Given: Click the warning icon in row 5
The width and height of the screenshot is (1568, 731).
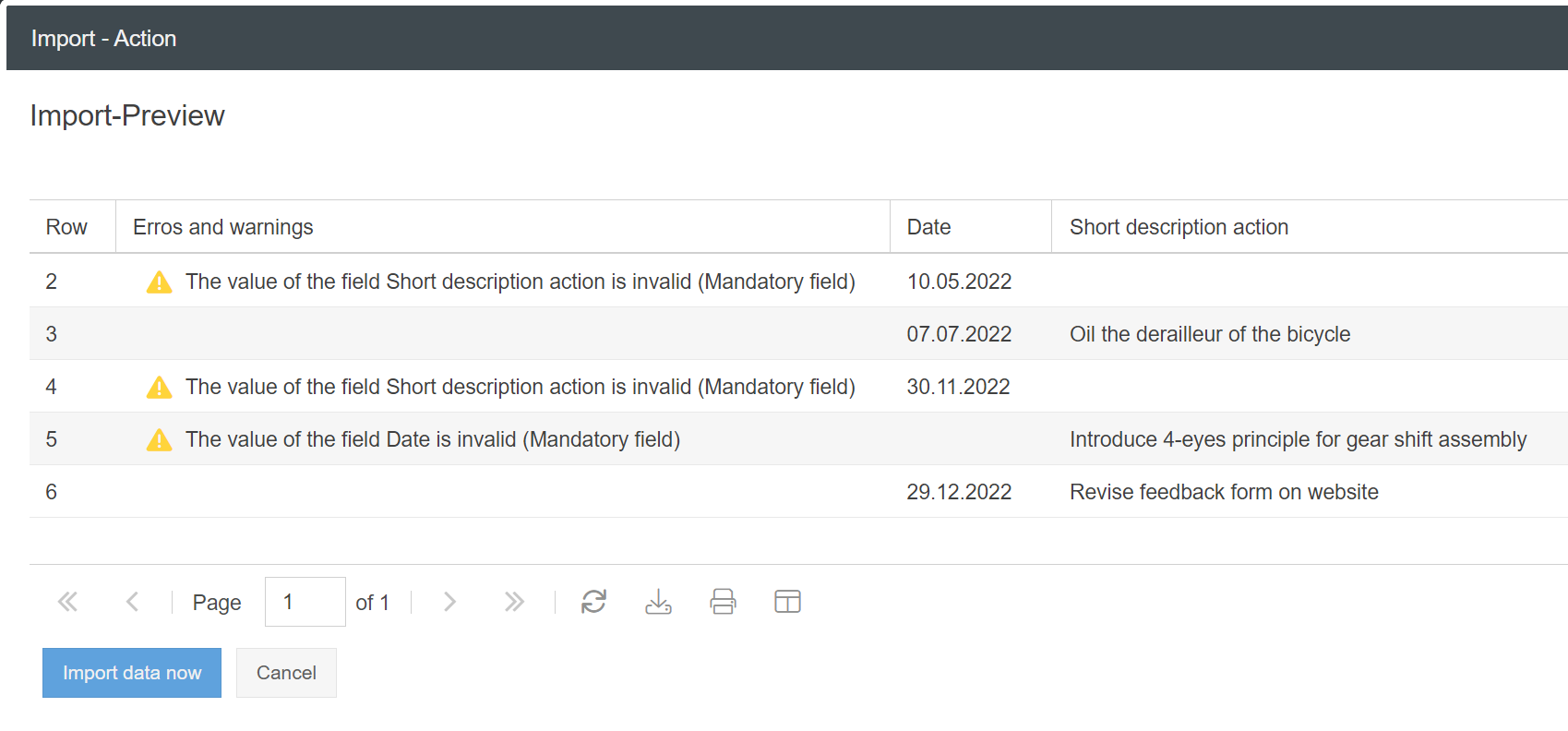Looking at the screenshot, I should [160, 440].
